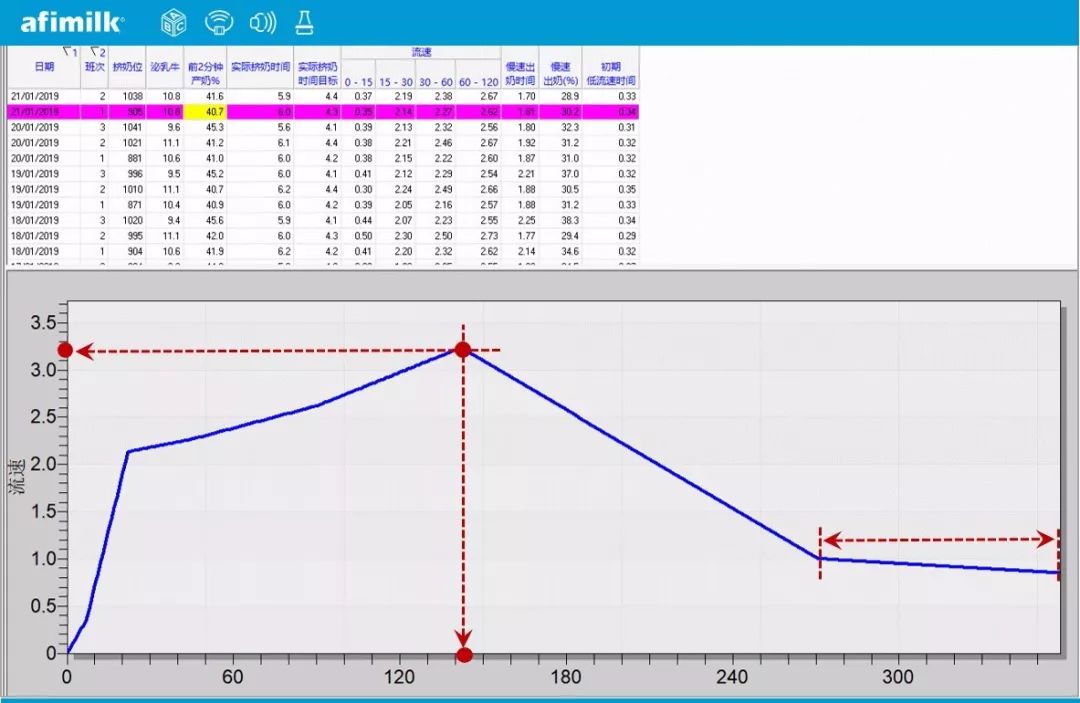Click the afimilk logo
This screenshot has width=1080, height=703.
[72, 22]
